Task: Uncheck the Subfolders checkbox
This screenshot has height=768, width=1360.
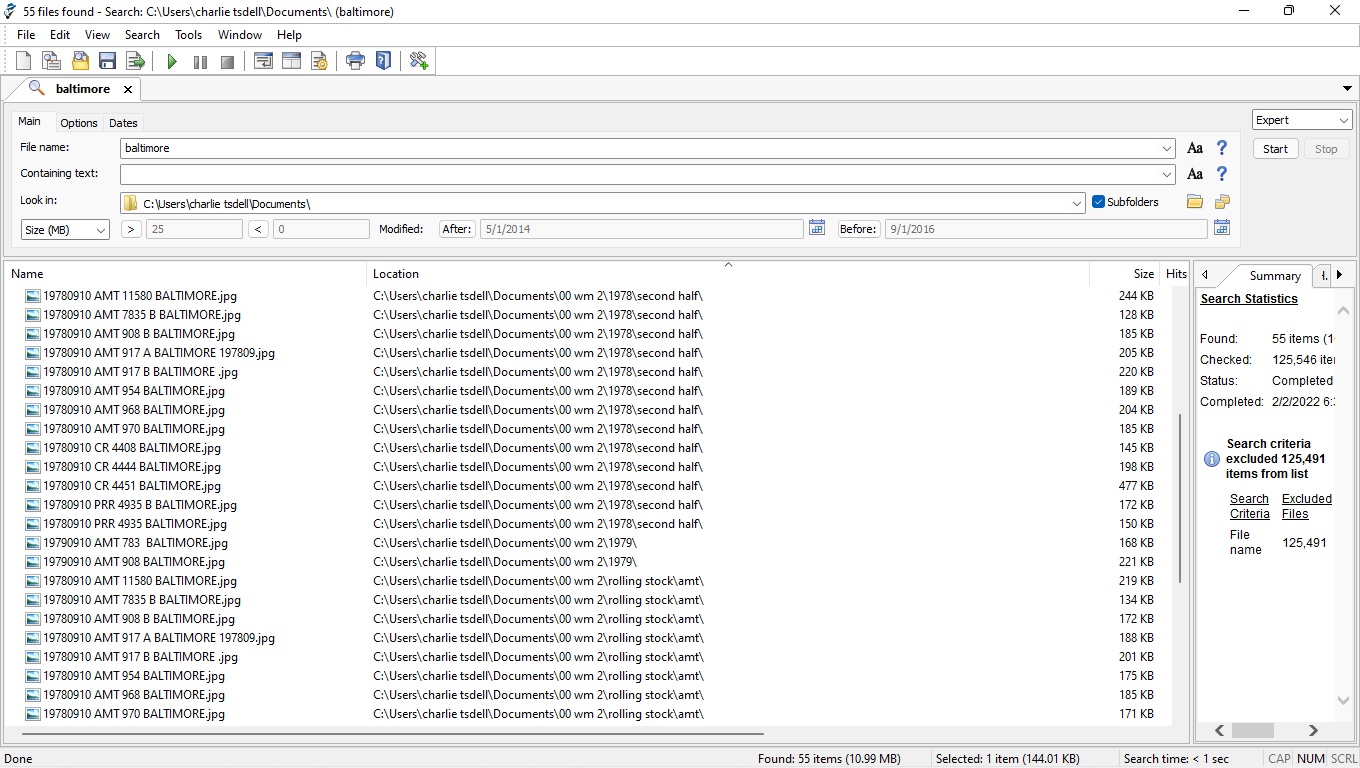Action: click(1098, 202)
